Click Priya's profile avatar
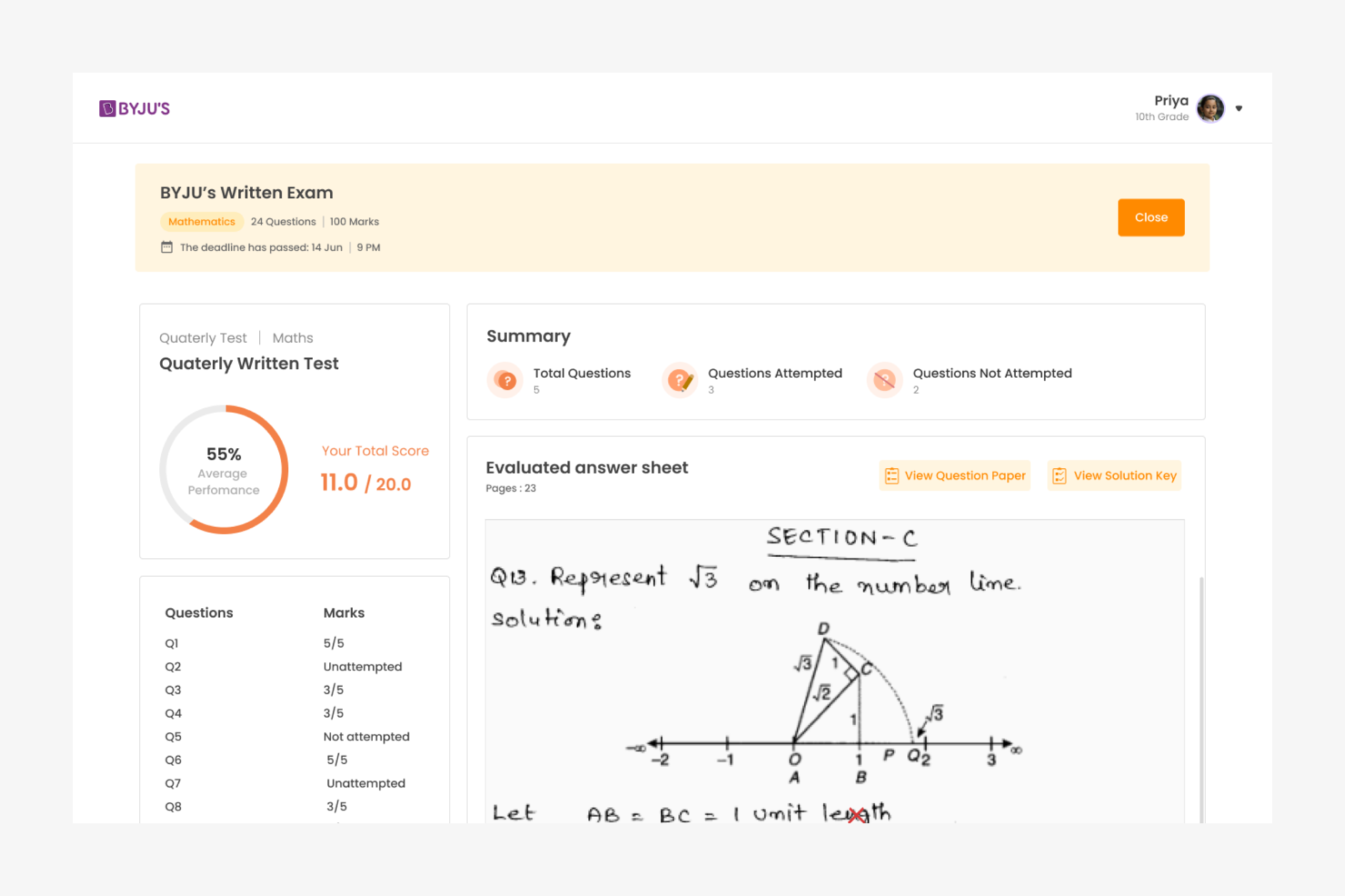The height and width of the screenshot is (896, 1345). 1210,108
